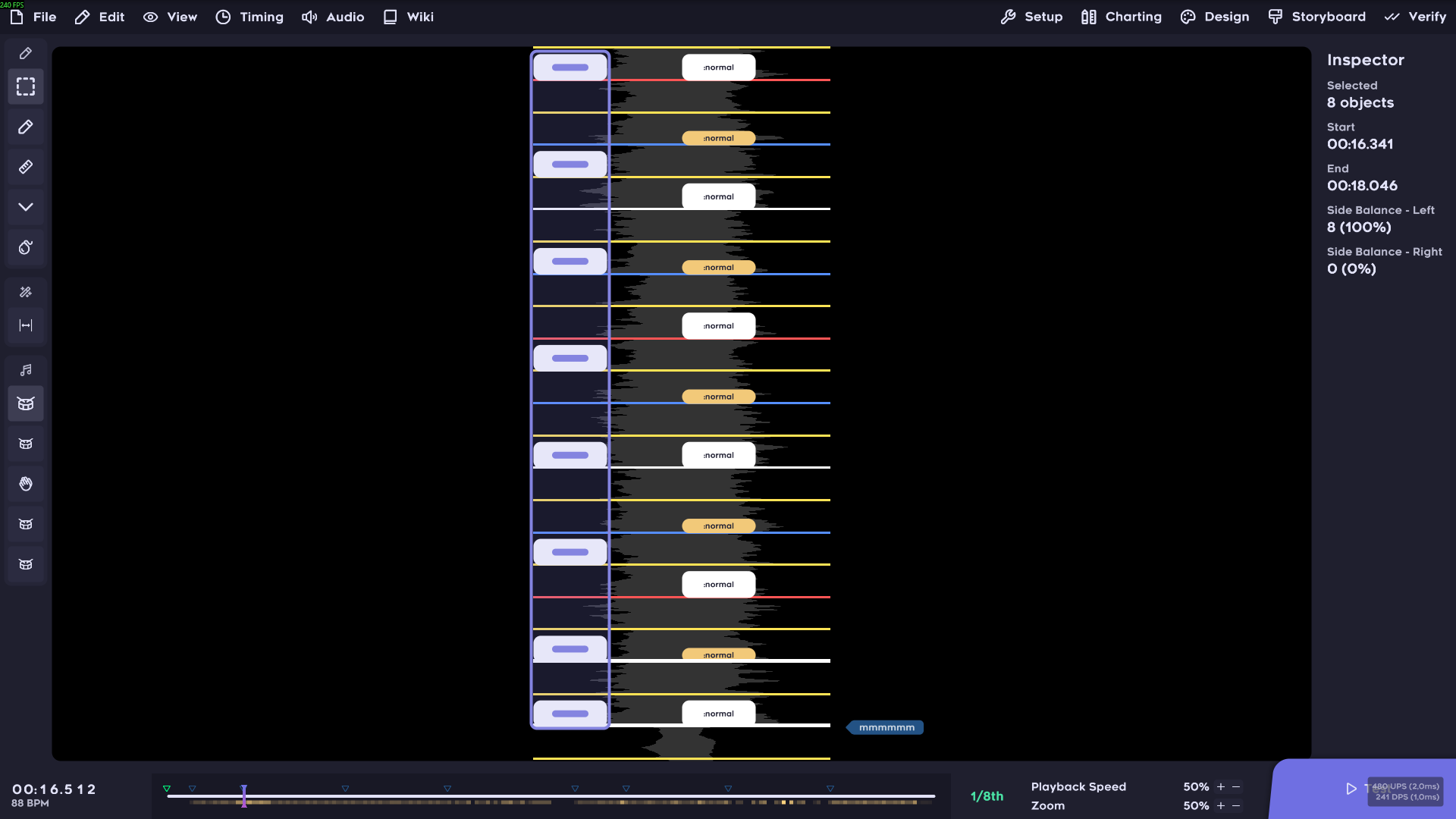1456x819 pixels.
Task: Click the bottom-most selected note in the lane
Action: point(570,714)
